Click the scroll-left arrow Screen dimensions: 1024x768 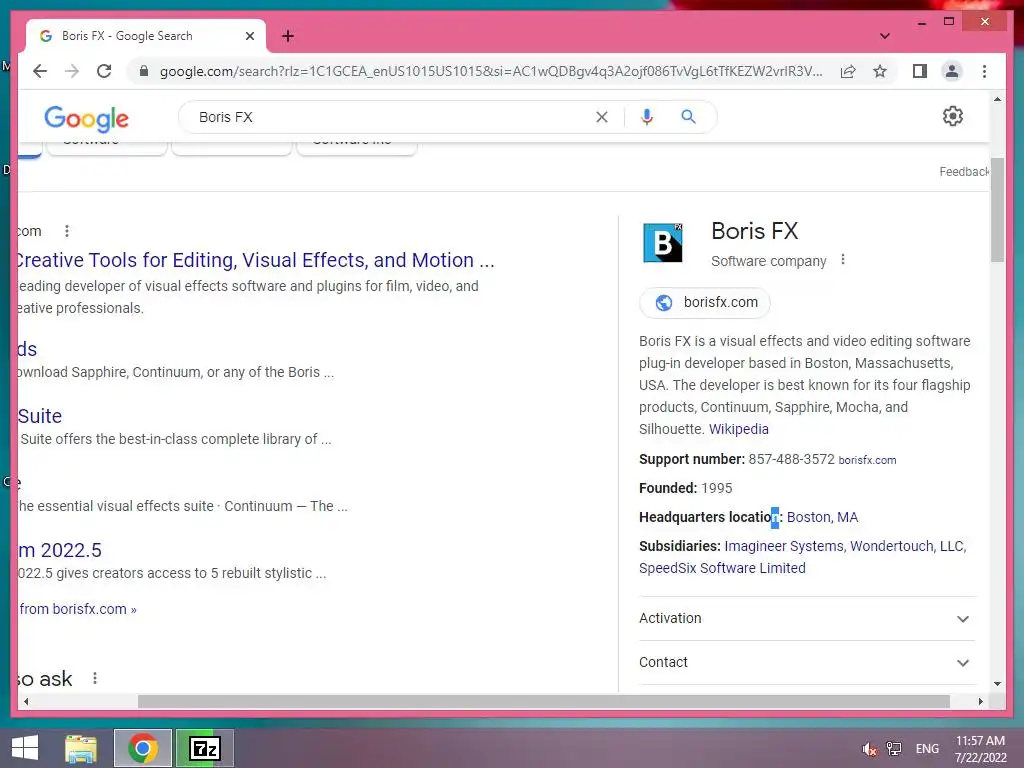25,701
